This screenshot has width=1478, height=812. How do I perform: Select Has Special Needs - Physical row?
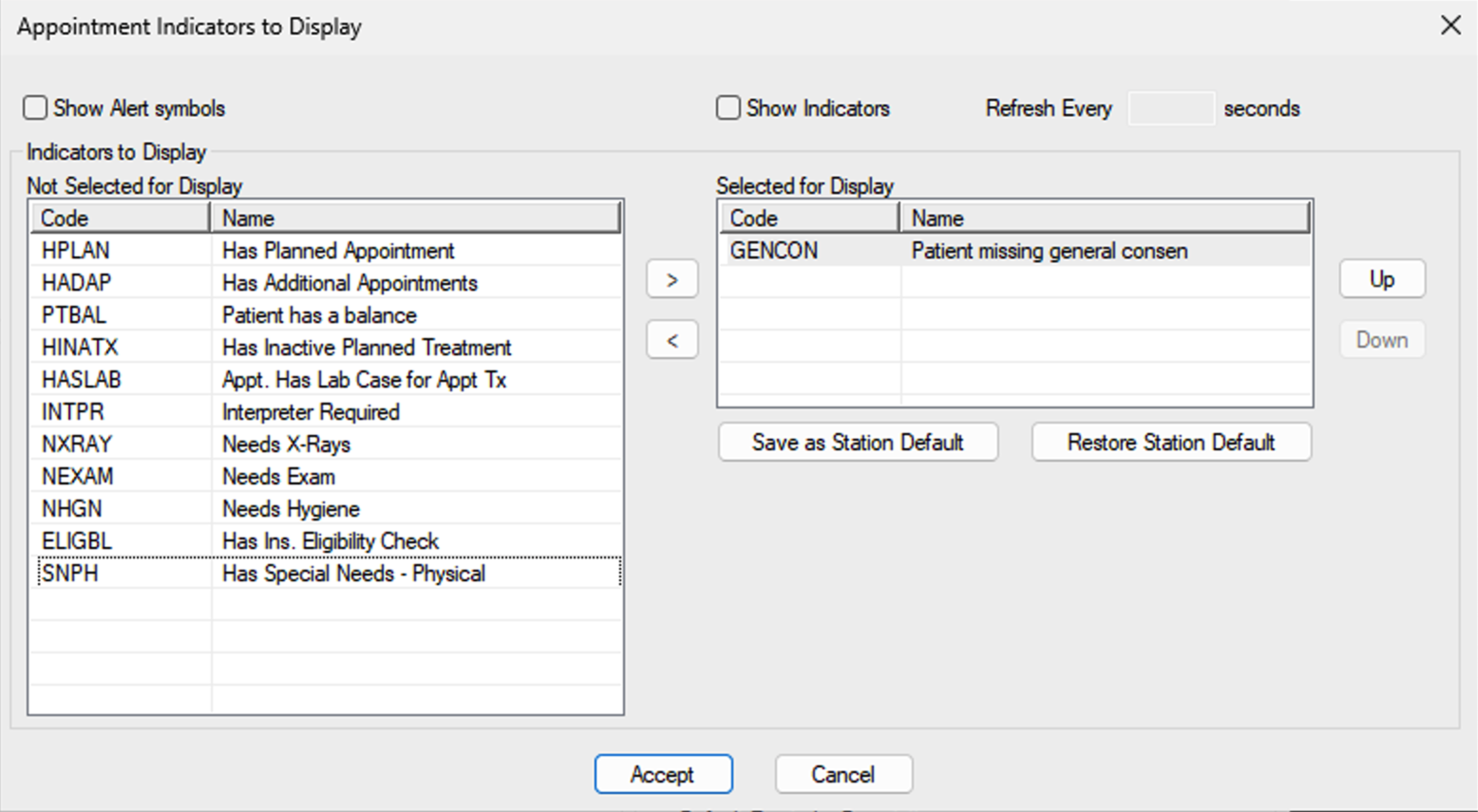click(230, 573)
